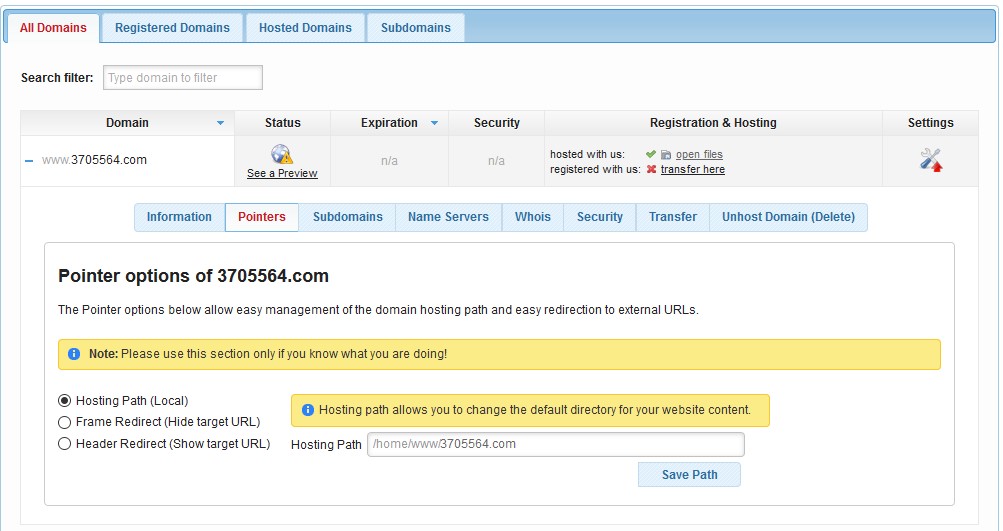Screen dimensions: 1003x531
Task: Click the Expiration n/a cell
Action: pyautogui.click(x=390, y=161)
